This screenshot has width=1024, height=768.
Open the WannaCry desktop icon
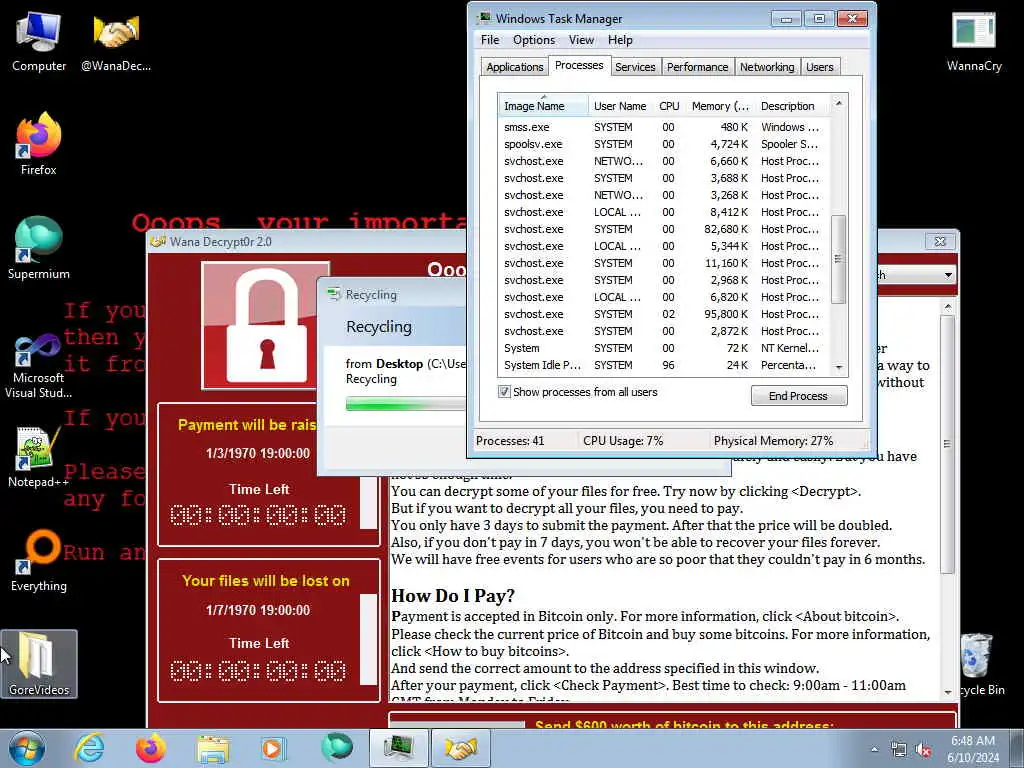coord(974,40)
